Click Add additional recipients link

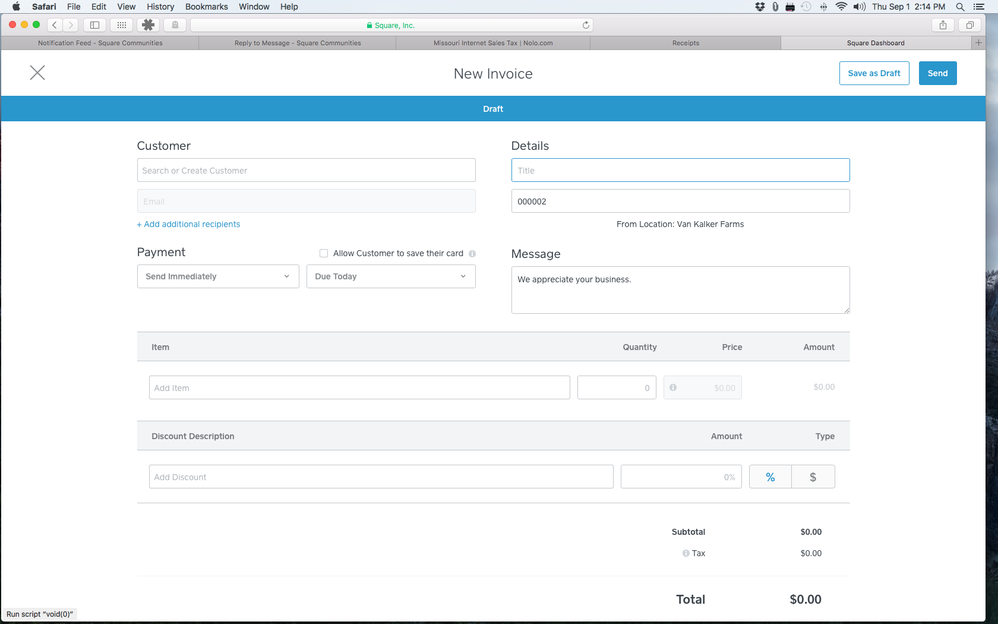(x=188, y=224)
